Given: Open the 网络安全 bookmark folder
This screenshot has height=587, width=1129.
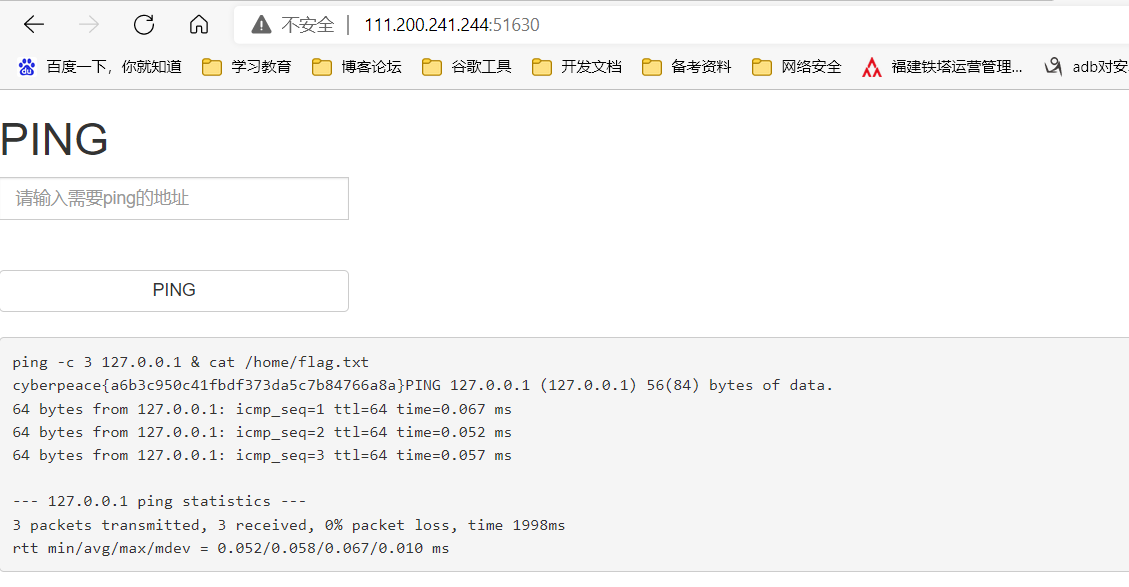Looking at the screenshot, I should (797, 67).
